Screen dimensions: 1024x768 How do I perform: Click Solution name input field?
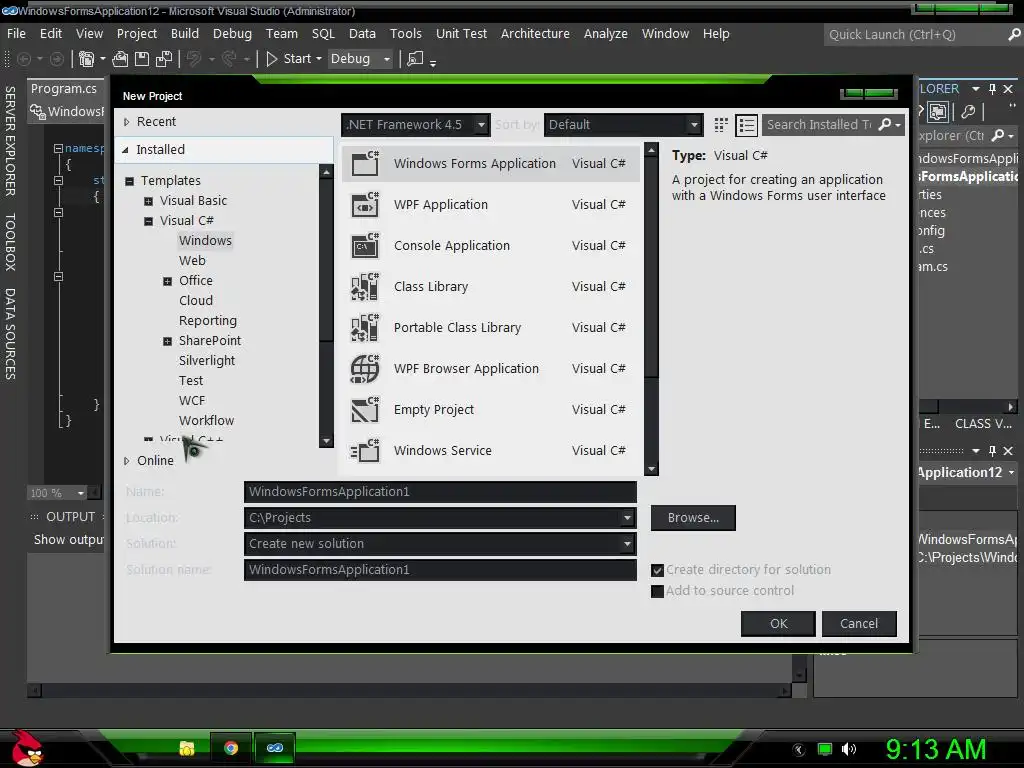[x=440, y=569]
